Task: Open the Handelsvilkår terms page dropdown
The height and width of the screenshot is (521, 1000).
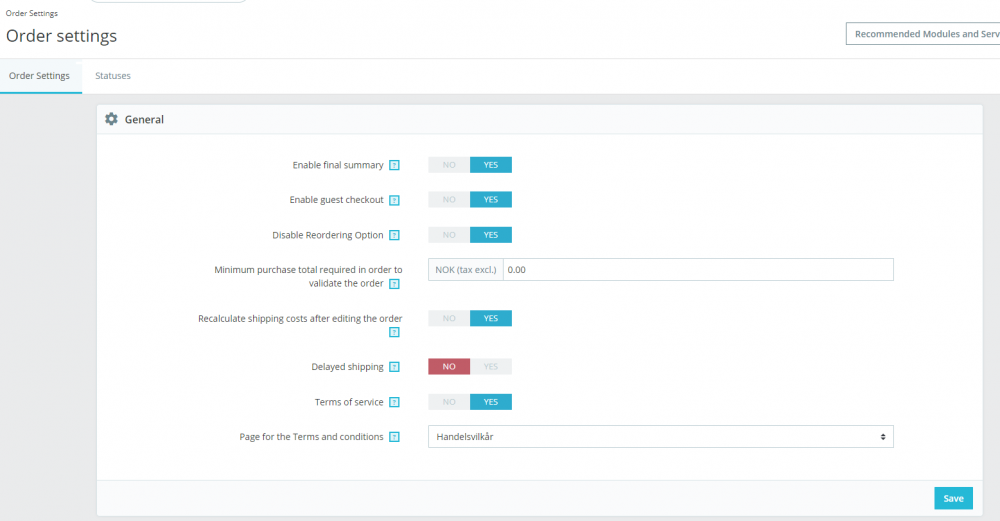Action: pyautogui.click(x=661, y=437)
